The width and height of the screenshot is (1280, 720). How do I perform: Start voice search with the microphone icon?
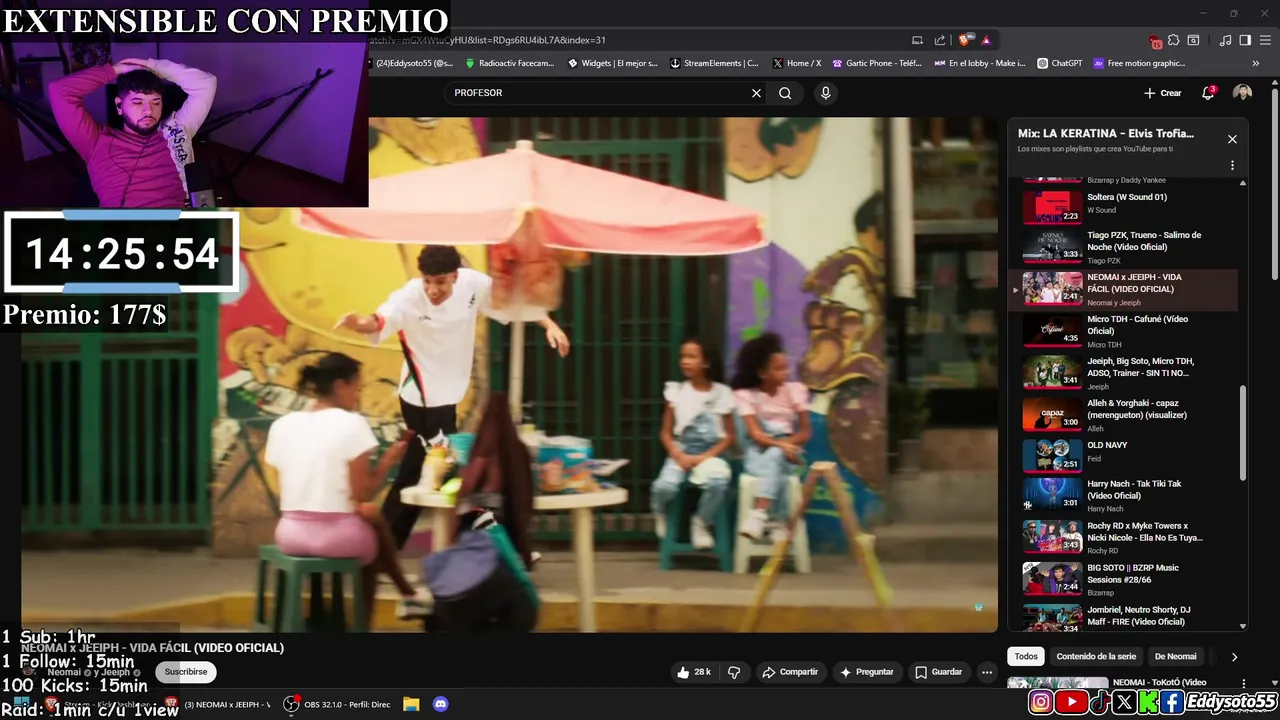(x=825, y=93)
